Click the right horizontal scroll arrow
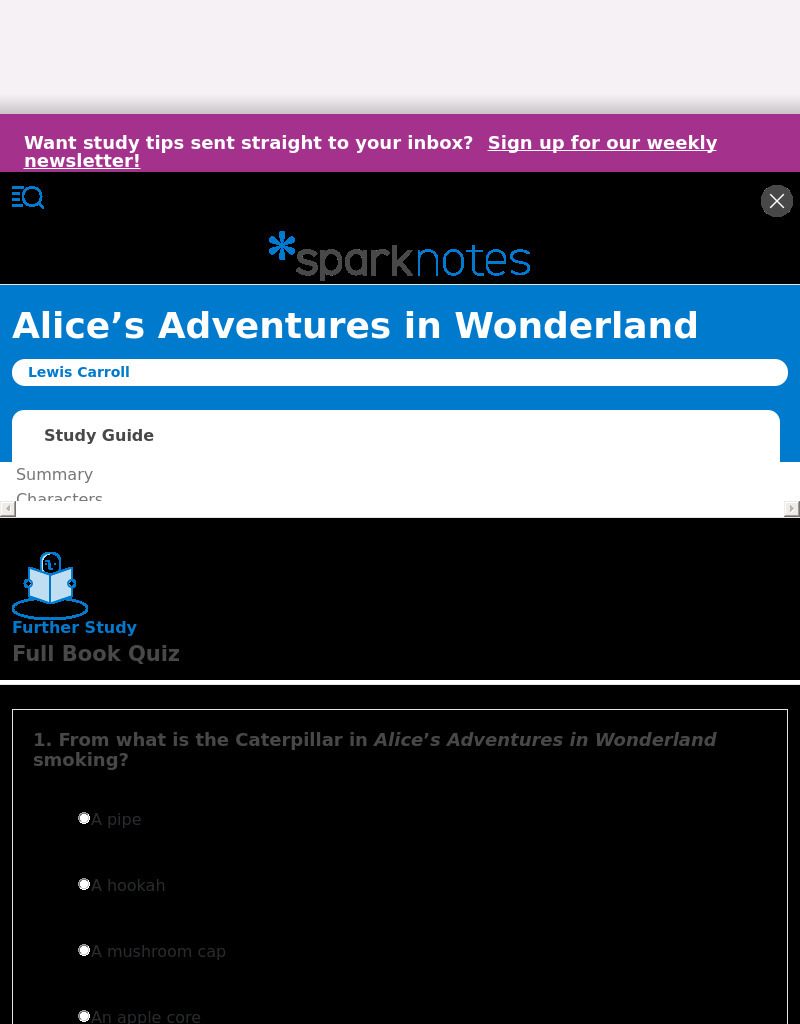The image size is (800, 1024). point(792,508)
